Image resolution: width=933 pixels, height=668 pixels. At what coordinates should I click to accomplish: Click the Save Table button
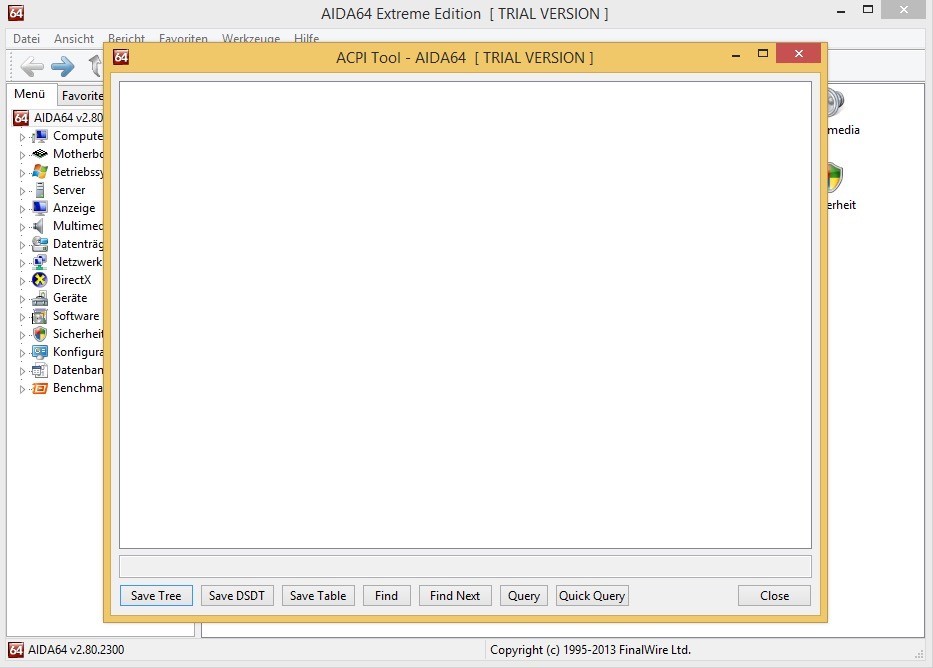point(318,595)
